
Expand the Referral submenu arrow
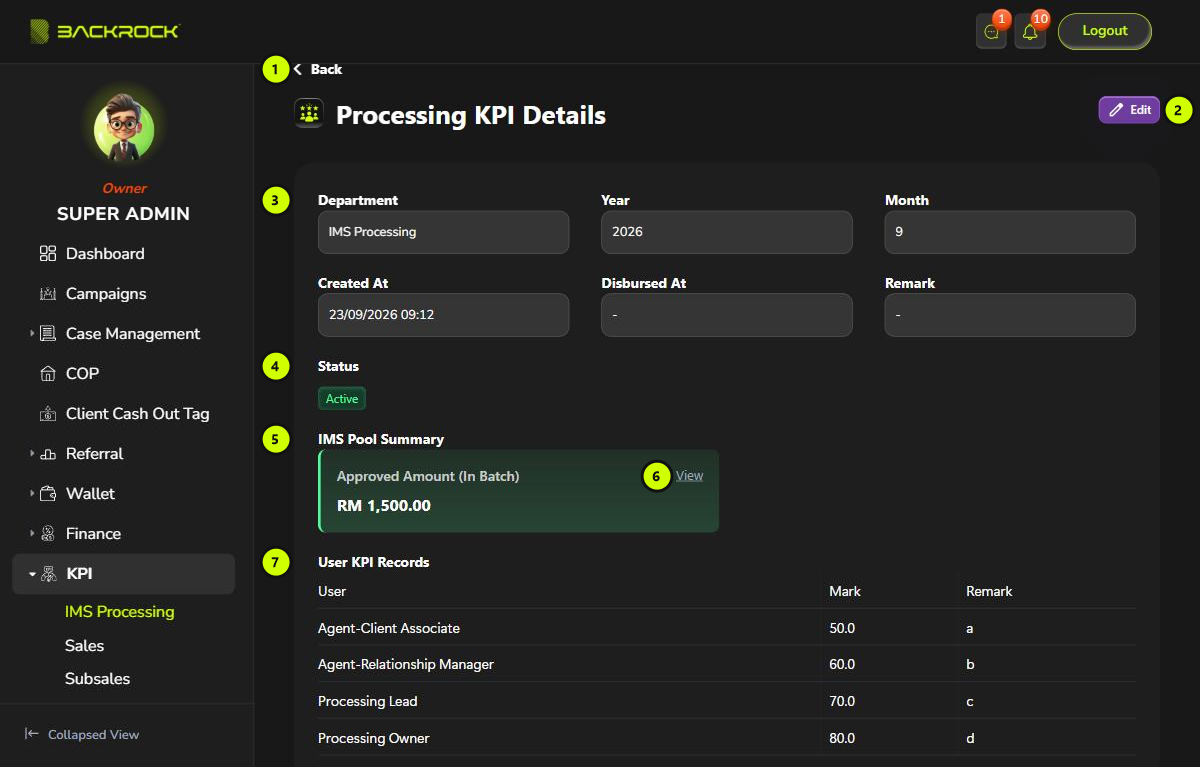(32, 454)
